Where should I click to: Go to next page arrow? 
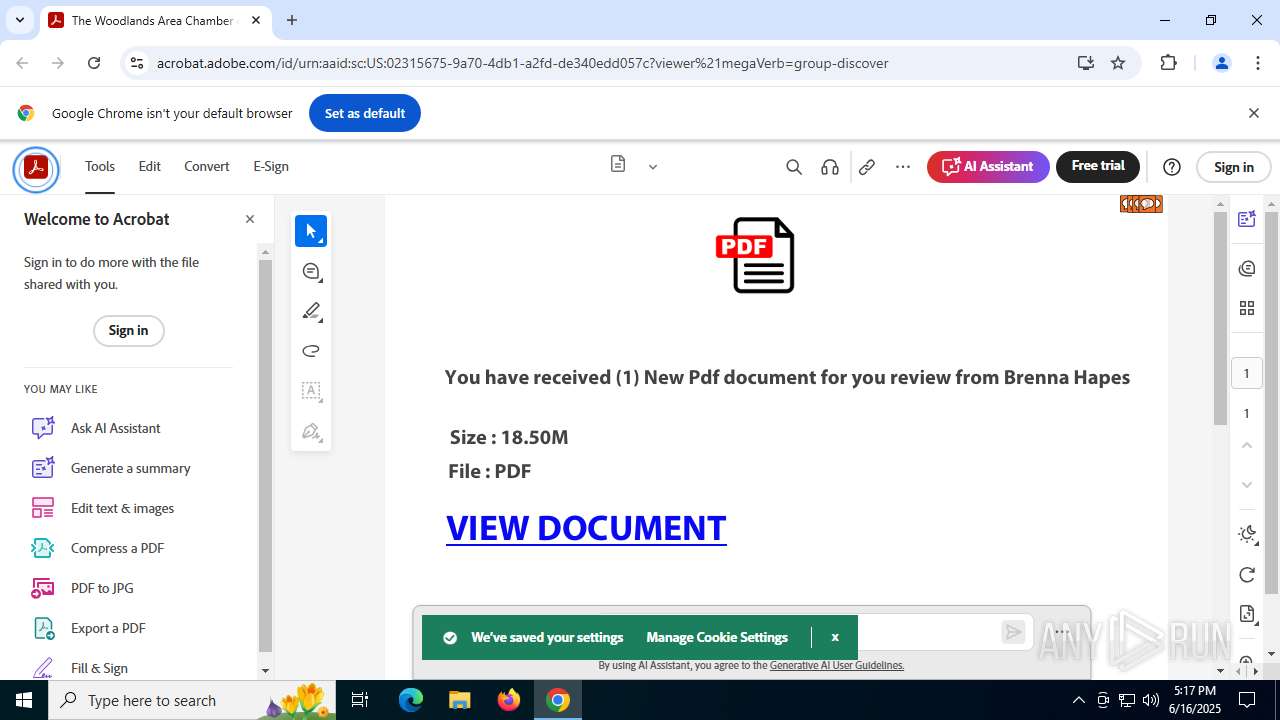[1246, 485]
